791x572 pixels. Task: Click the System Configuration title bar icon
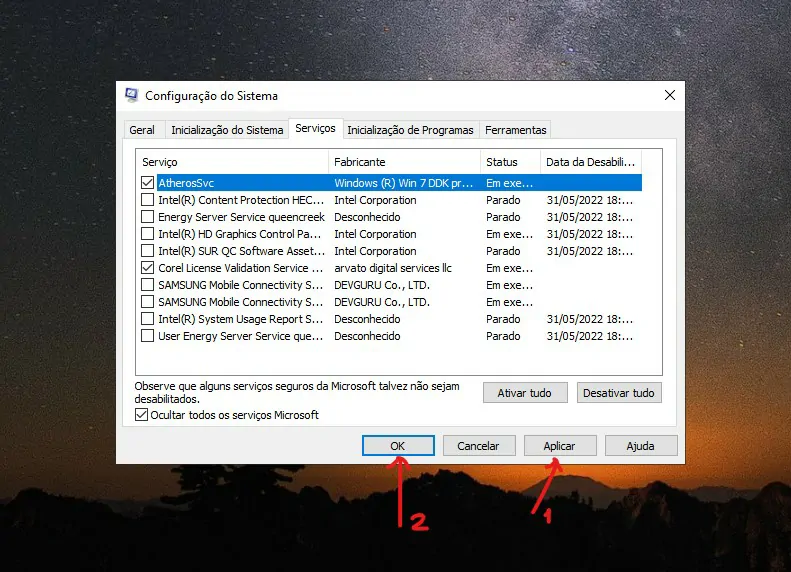click(x=132, y=95)
